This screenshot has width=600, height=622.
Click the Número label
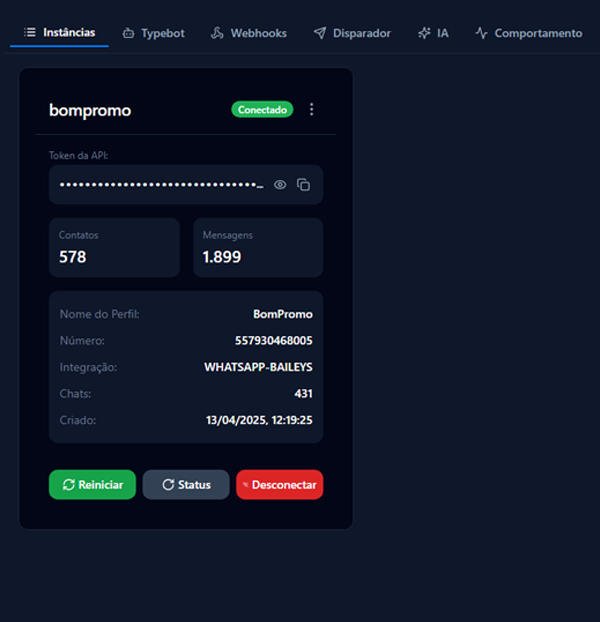82,341
